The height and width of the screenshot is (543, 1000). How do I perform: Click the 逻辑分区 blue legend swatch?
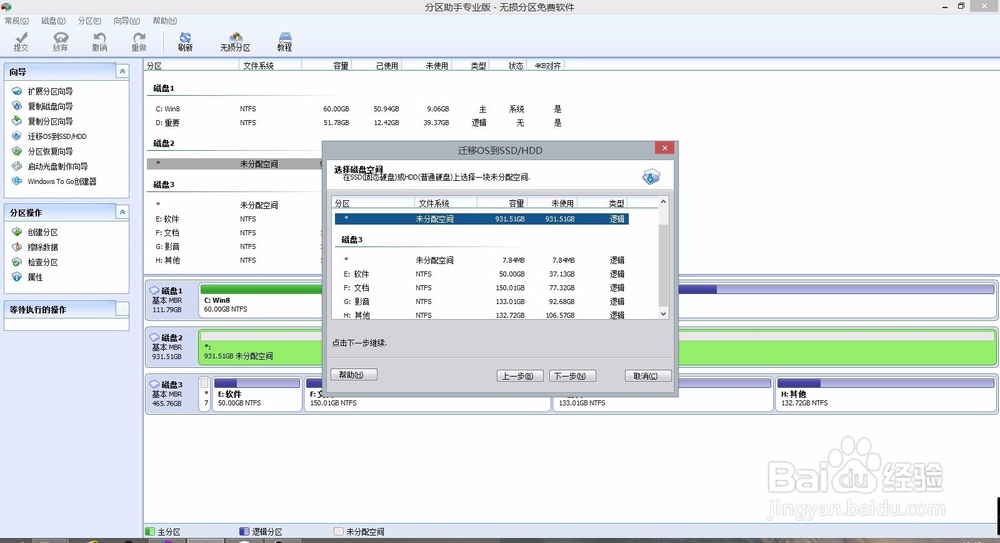point(244,531)
